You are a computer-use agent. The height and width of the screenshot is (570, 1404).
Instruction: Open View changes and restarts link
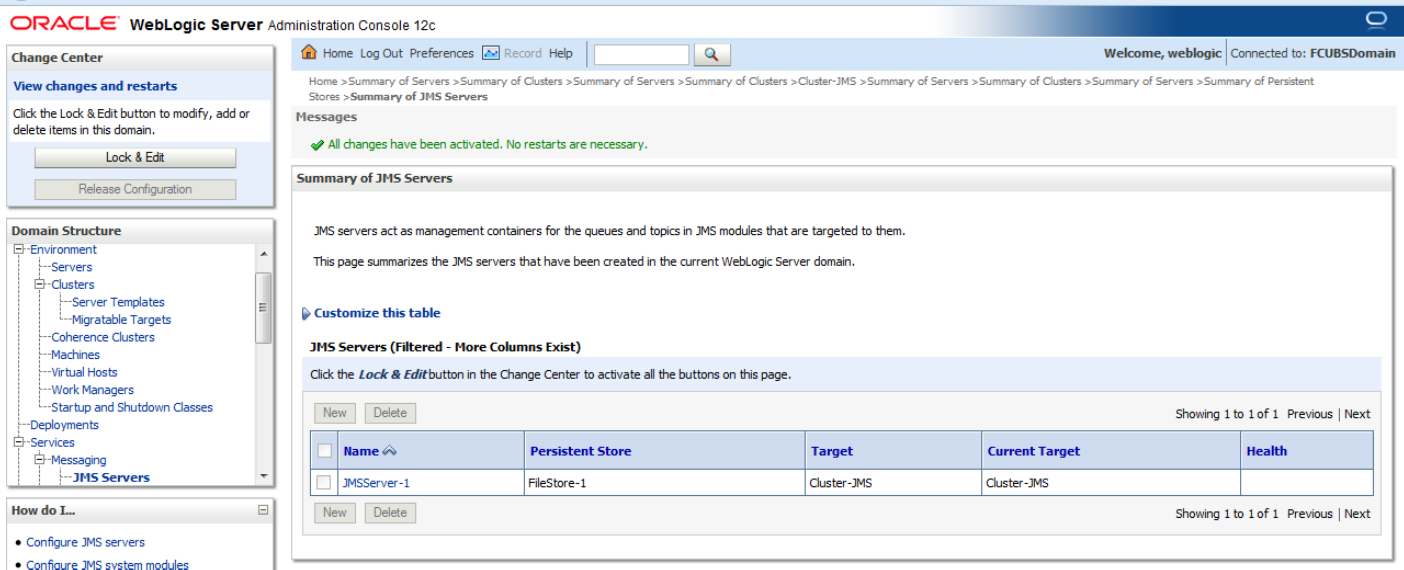[95, 86]
